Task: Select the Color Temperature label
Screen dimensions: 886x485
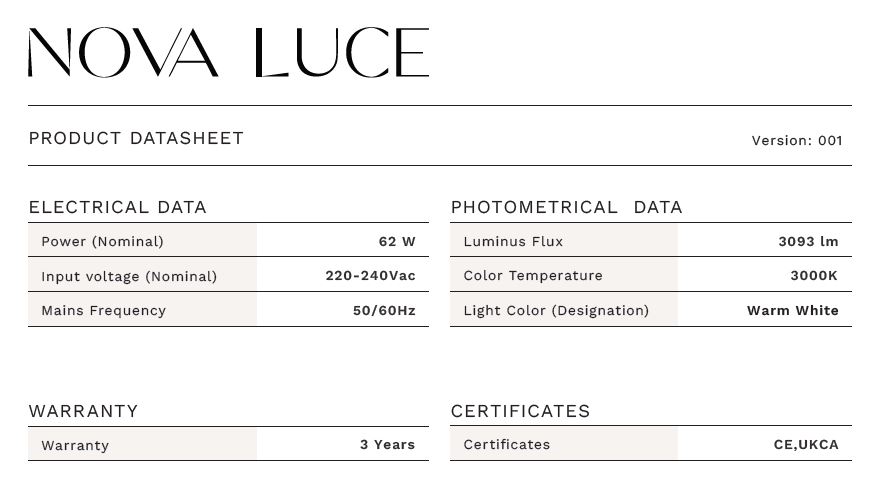Action: (533, 275)
